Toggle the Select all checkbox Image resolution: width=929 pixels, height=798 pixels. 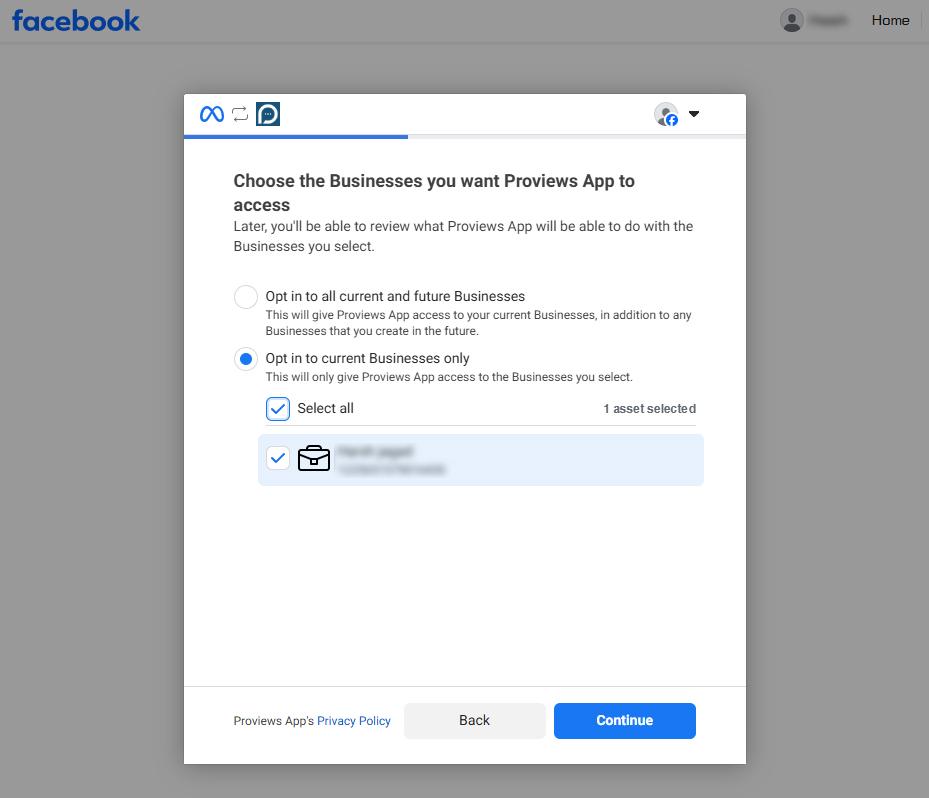click(278, 409)
